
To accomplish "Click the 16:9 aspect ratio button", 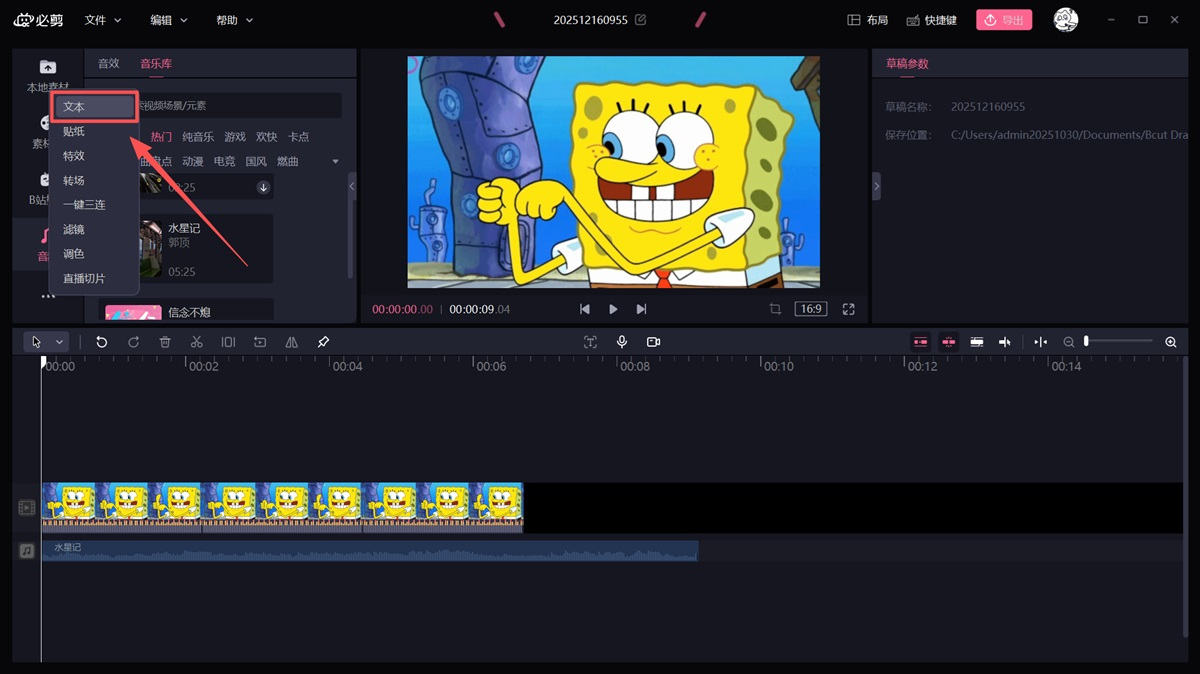I will (x=810, y=309).
